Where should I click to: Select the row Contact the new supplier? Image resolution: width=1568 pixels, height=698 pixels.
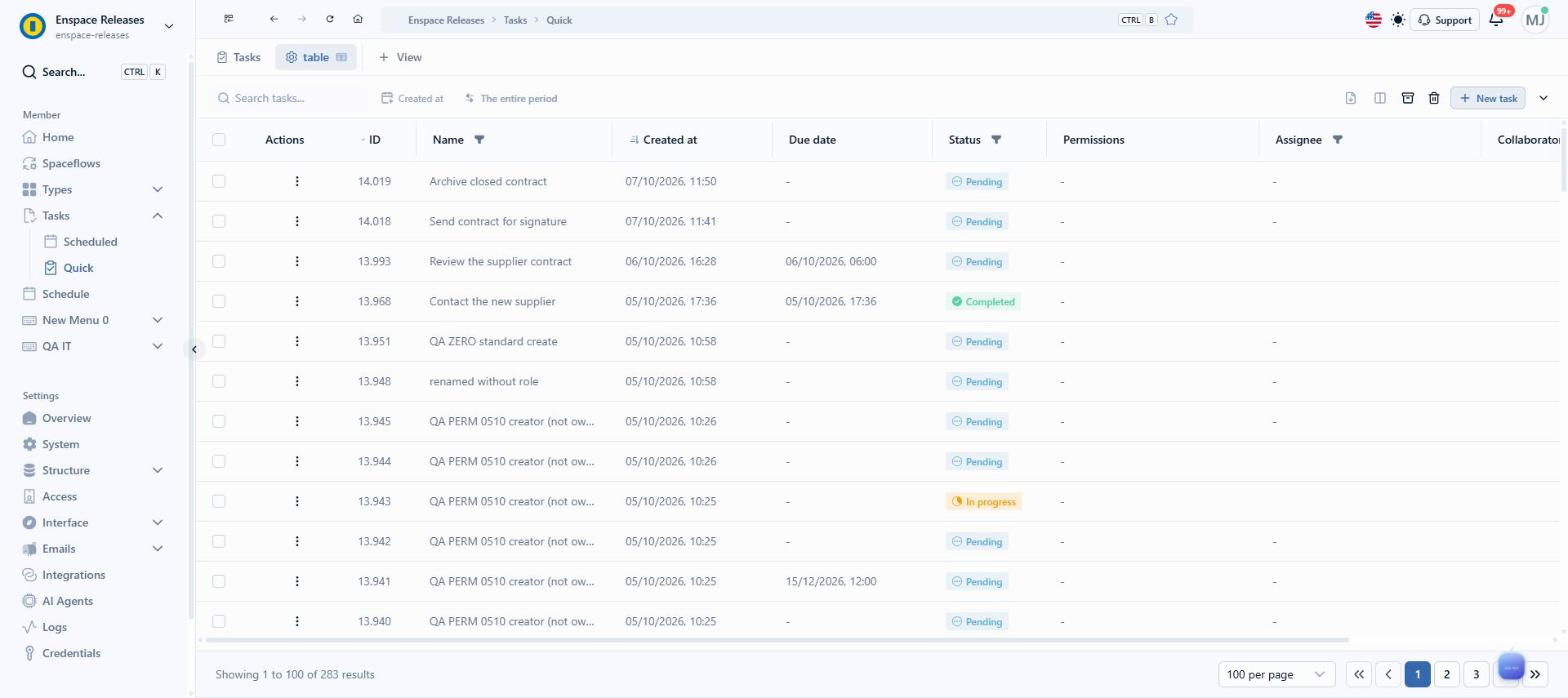coord(219,301)
